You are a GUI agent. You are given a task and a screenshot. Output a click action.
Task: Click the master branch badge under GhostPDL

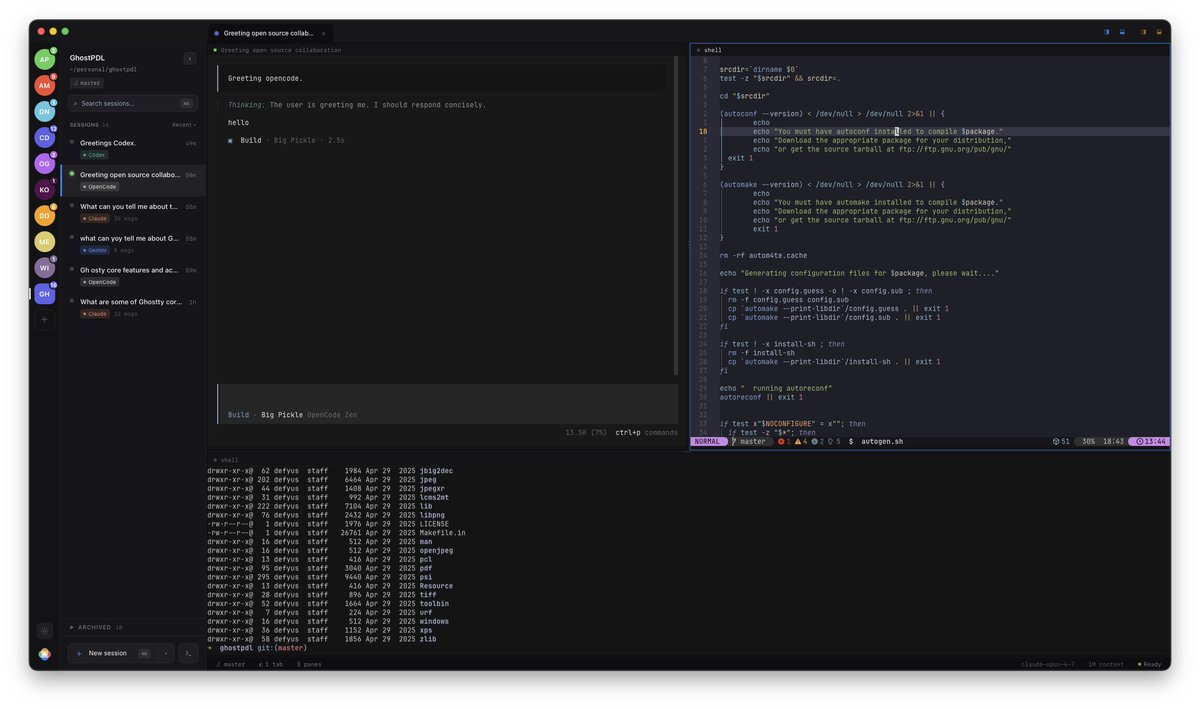tap(87, 83)
